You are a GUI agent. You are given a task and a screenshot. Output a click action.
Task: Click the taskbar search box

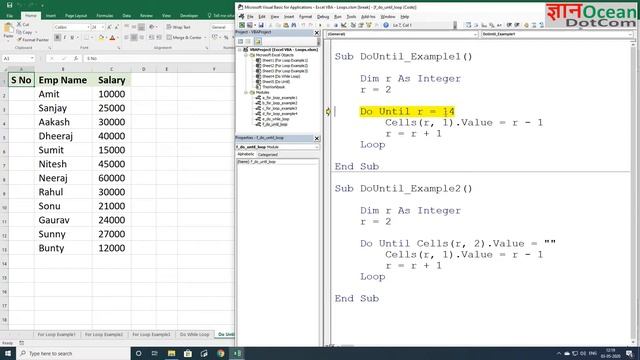[73, 353]
